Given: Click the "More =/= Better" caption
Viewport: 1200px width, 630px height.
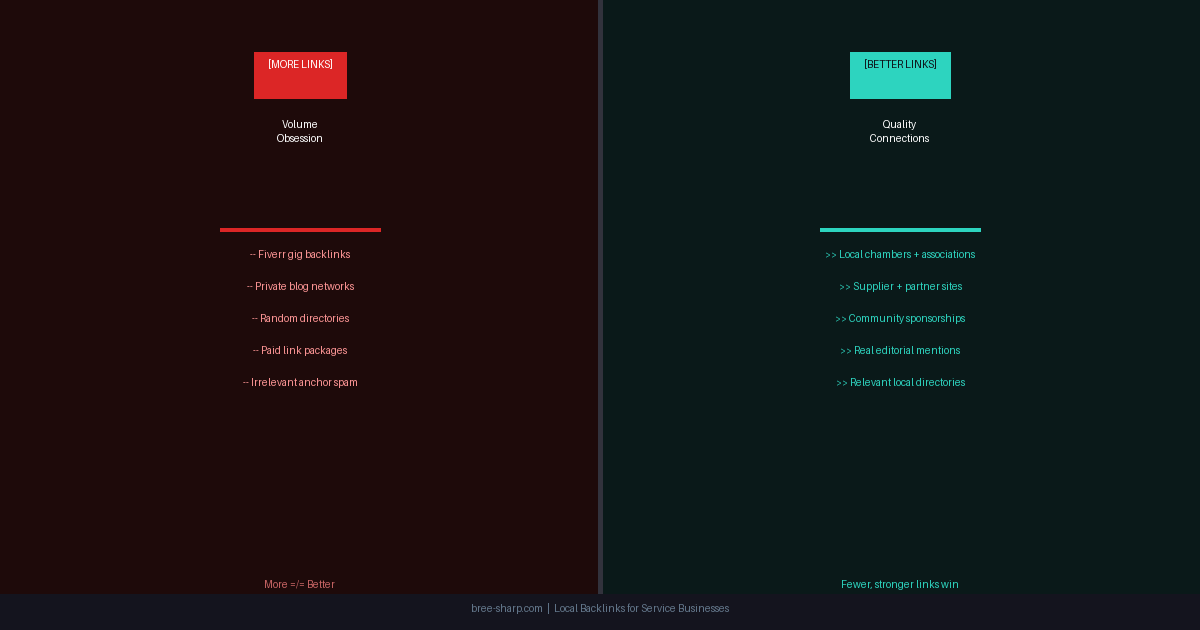Looking at the screenshot, I should (x=299, y=584).
